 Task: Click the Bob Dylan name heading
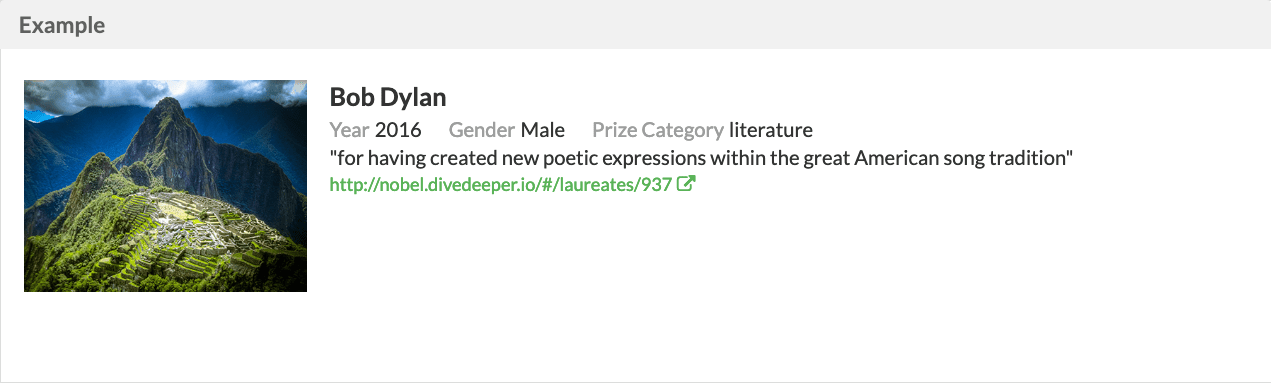388,97
